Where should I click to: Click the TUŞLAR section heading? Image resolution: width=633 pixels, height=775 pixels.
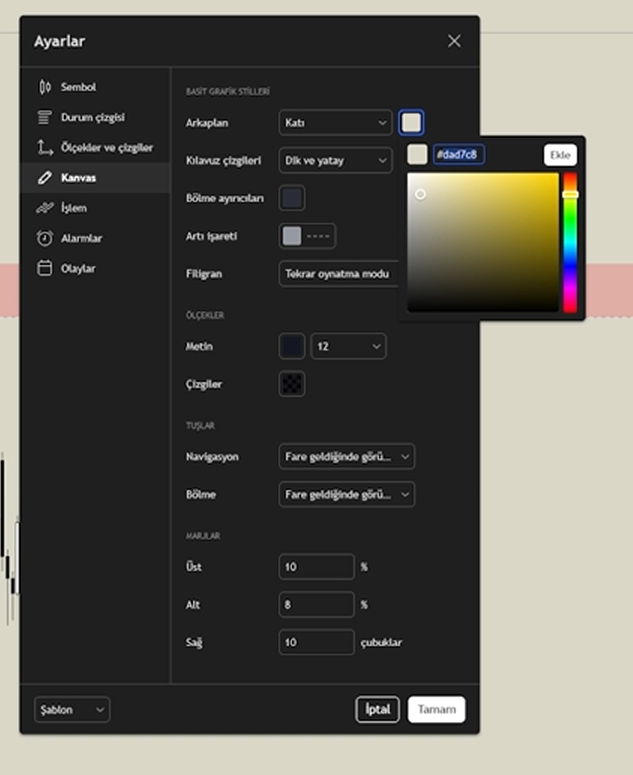pos(200,426)
